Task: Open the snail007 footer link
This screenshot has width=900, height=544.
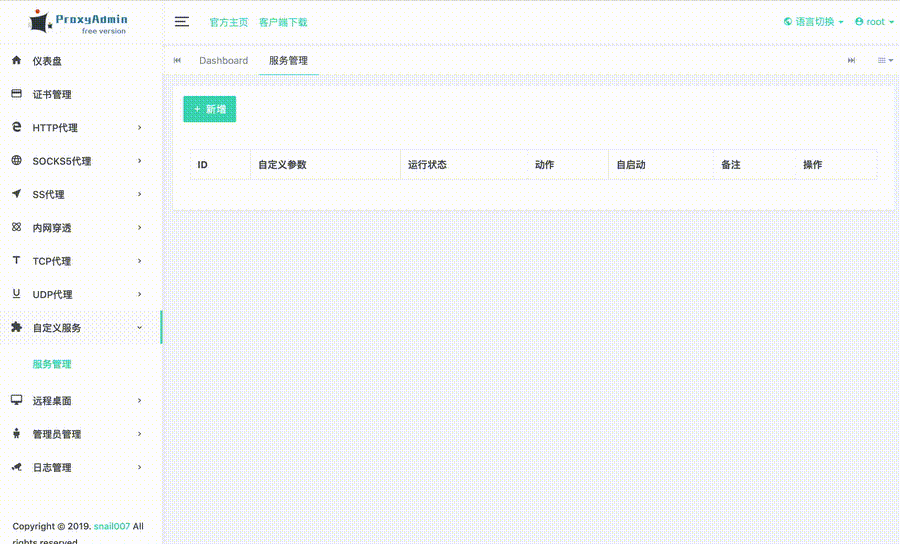Action: [x=112, y=526]
